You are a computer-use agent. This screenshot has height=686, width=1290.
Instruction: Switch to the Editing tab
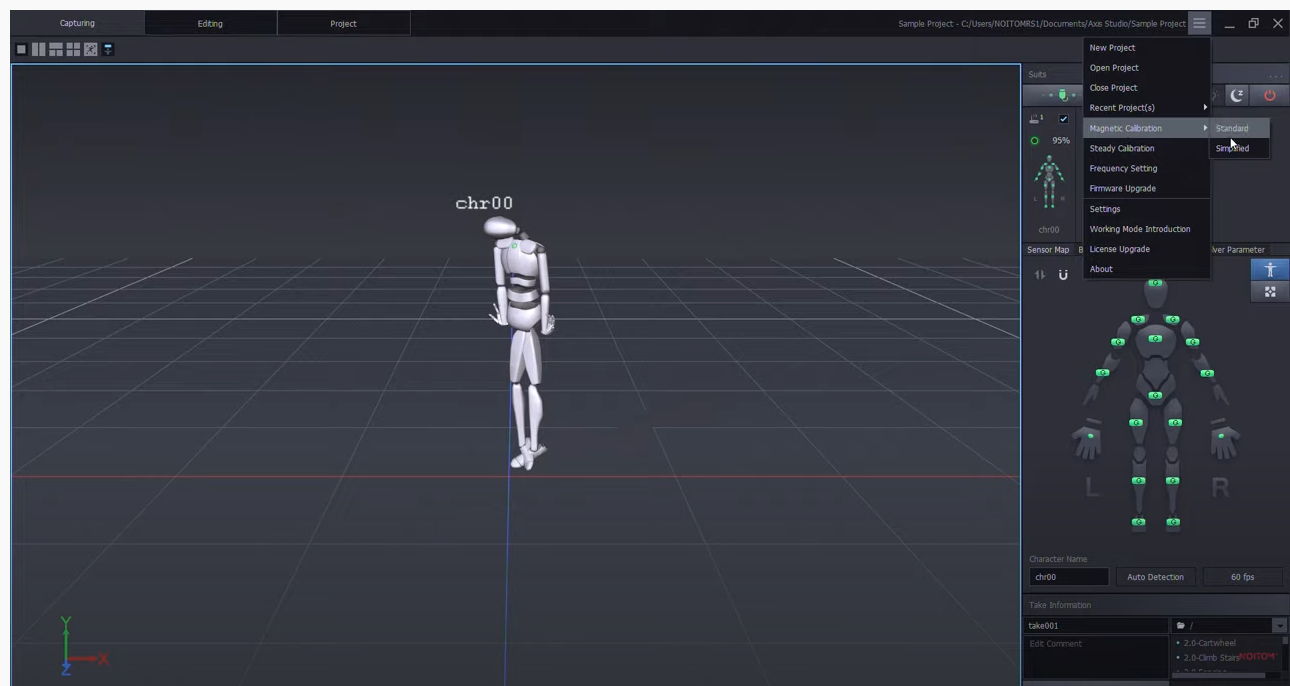coord(210,23)
